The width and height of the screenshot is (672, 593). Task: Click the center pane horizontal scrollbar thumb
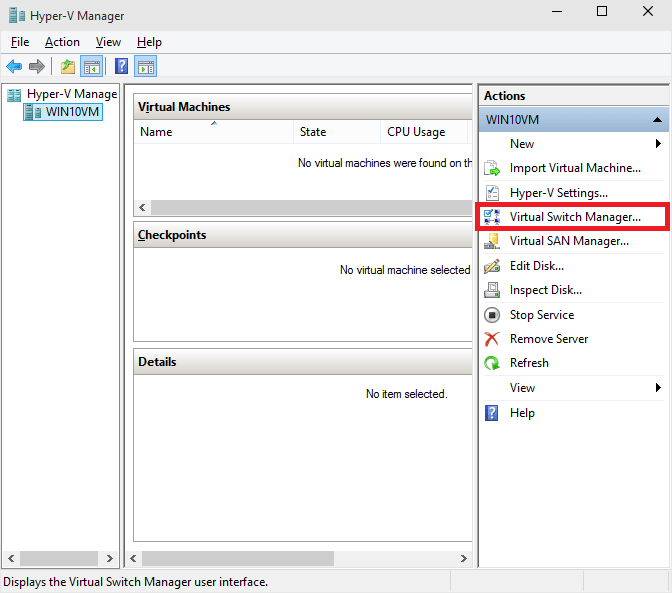[238, 558]
